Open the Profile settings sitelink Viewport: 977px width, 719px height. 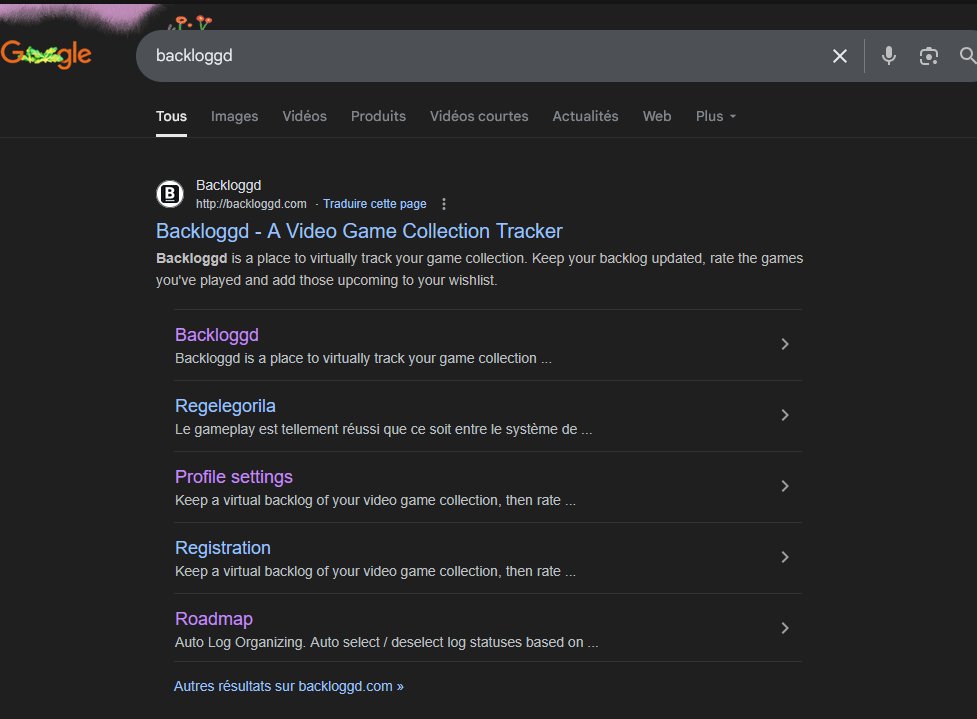pos(234,477)
